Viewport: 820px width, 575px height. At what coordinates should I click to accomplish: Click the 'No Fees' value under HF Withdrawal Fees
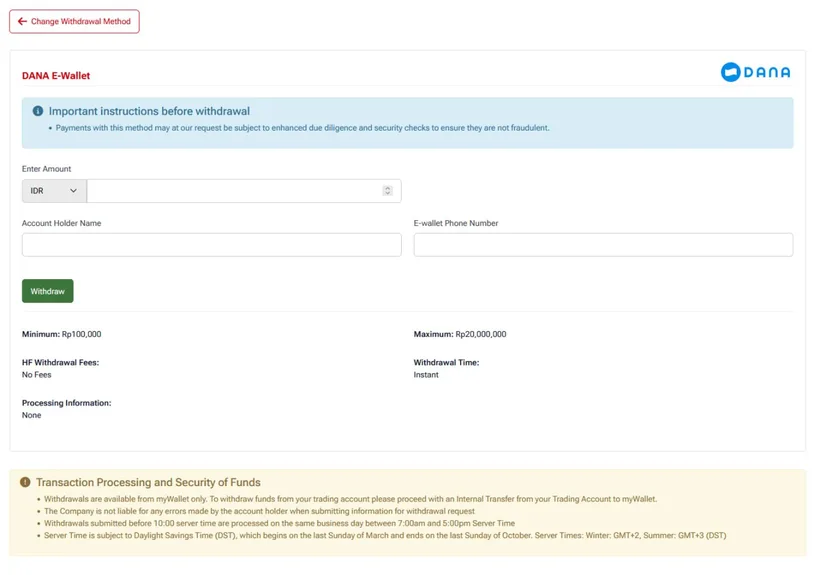coord(37,375)
